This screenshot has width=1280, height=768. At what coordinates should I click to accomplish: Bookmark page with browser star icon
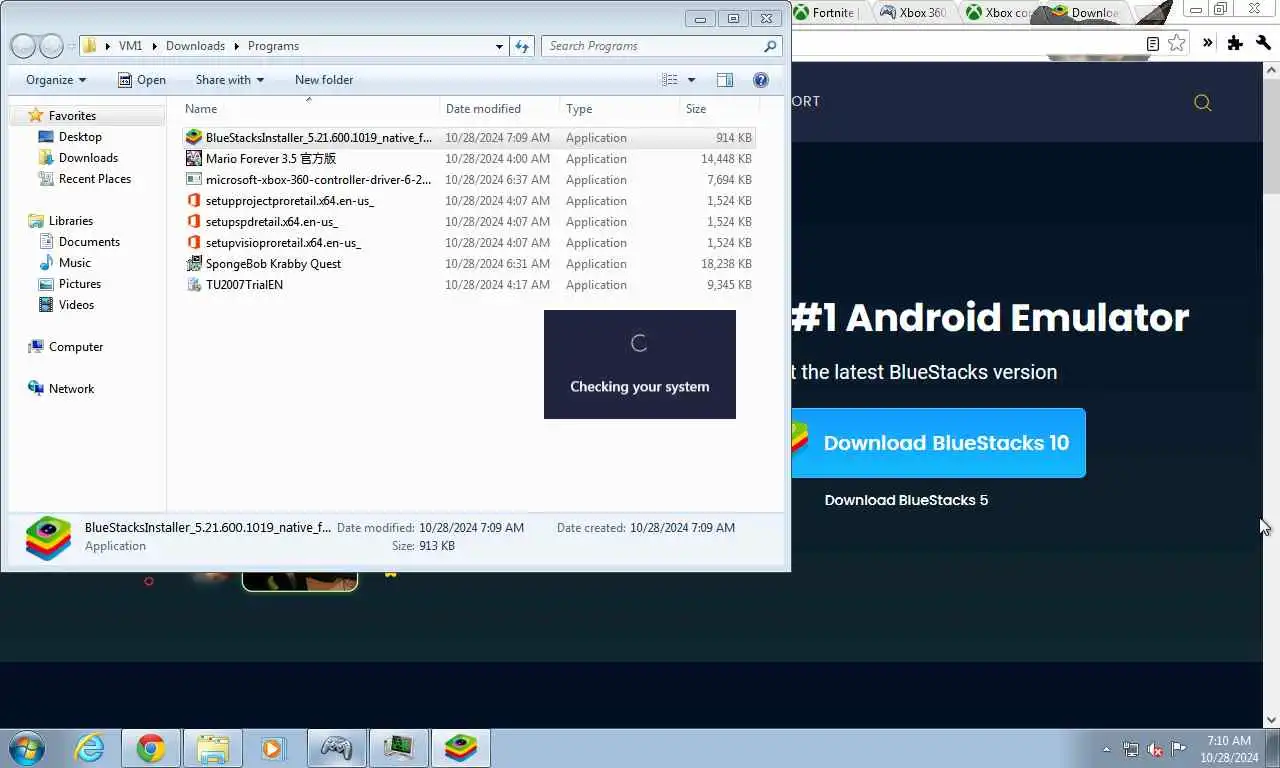tap(1177, 43)
